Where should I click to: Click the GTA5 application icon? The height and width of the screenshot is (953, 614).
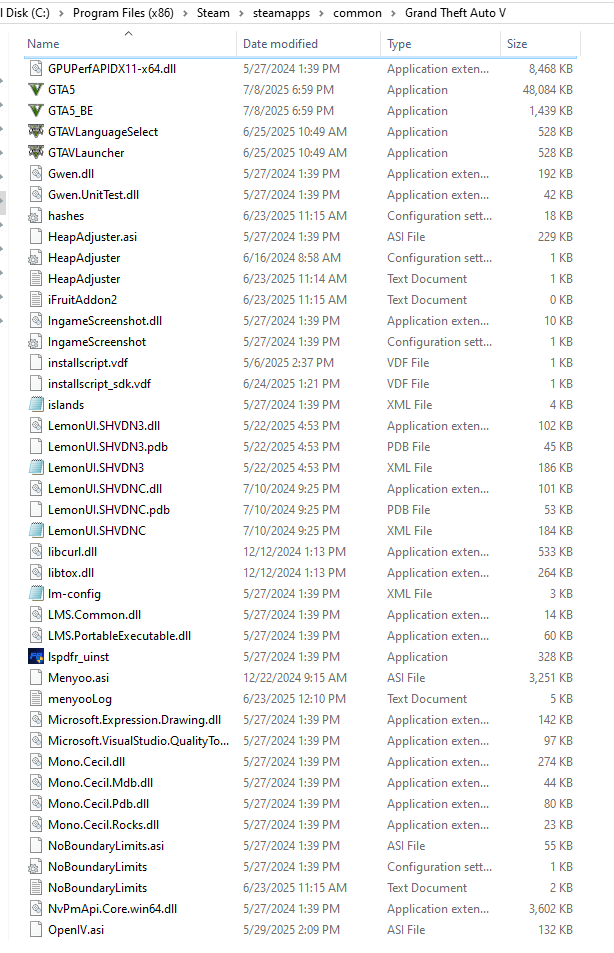[36, 90]
